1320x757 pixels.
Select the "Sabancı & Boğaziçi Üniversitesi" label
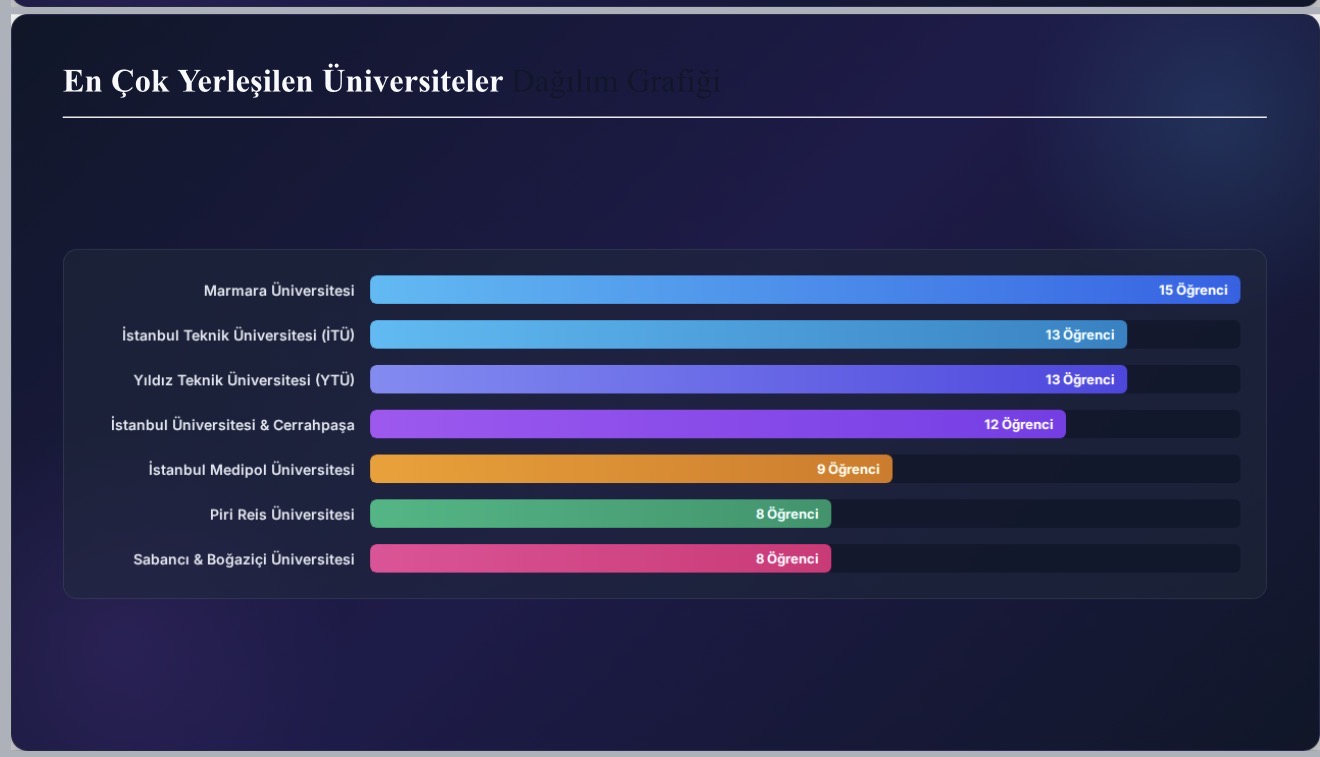[x=244, y=560]
